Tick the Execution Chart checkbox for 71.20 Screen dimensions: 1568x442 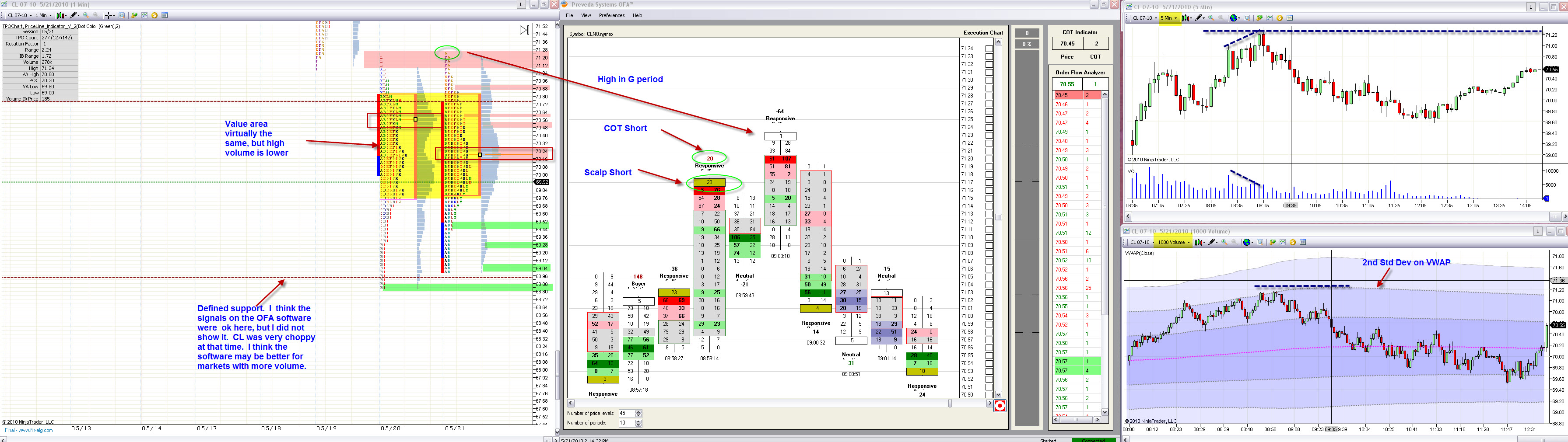pyautogui.click(x=989, y=159)
